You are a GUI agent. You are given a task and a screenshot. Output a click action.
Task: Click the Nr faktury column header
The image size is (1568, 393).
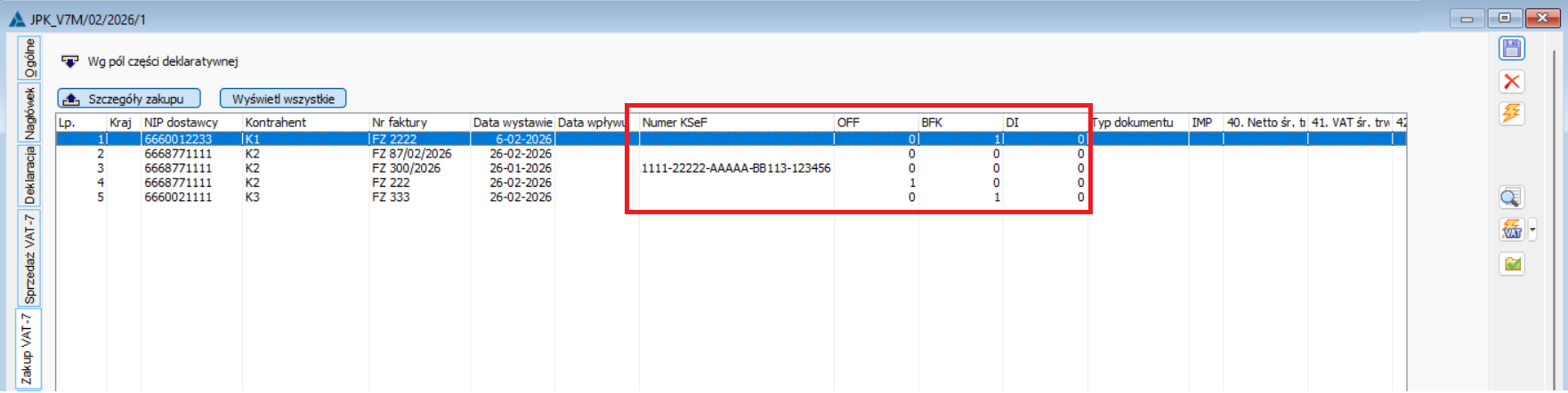tap(419, 122)
